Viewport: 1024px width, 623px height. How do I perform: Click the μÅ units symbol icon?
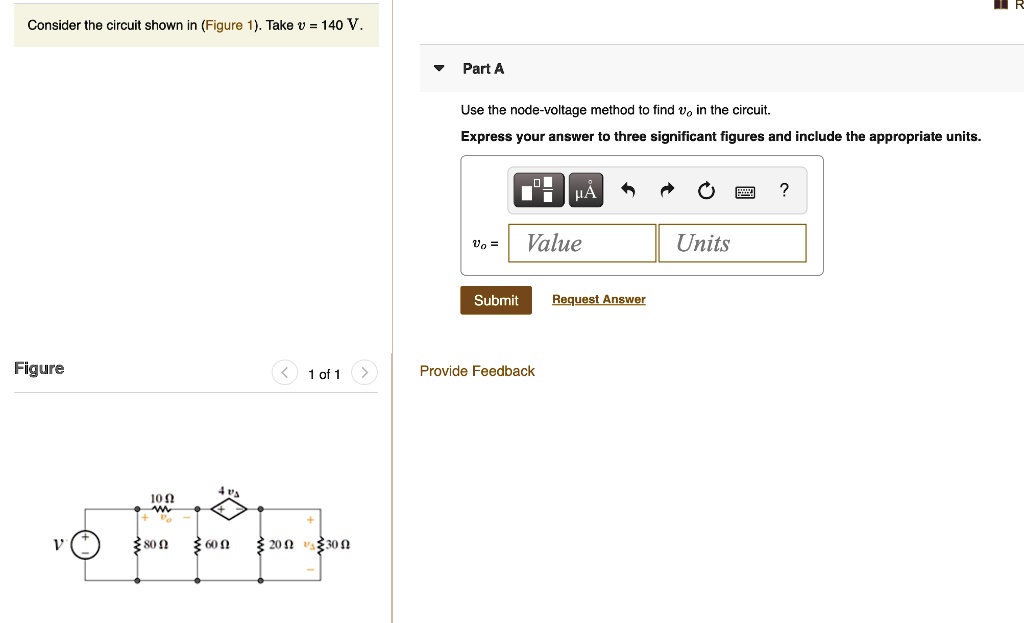click(x=585, y=189)
